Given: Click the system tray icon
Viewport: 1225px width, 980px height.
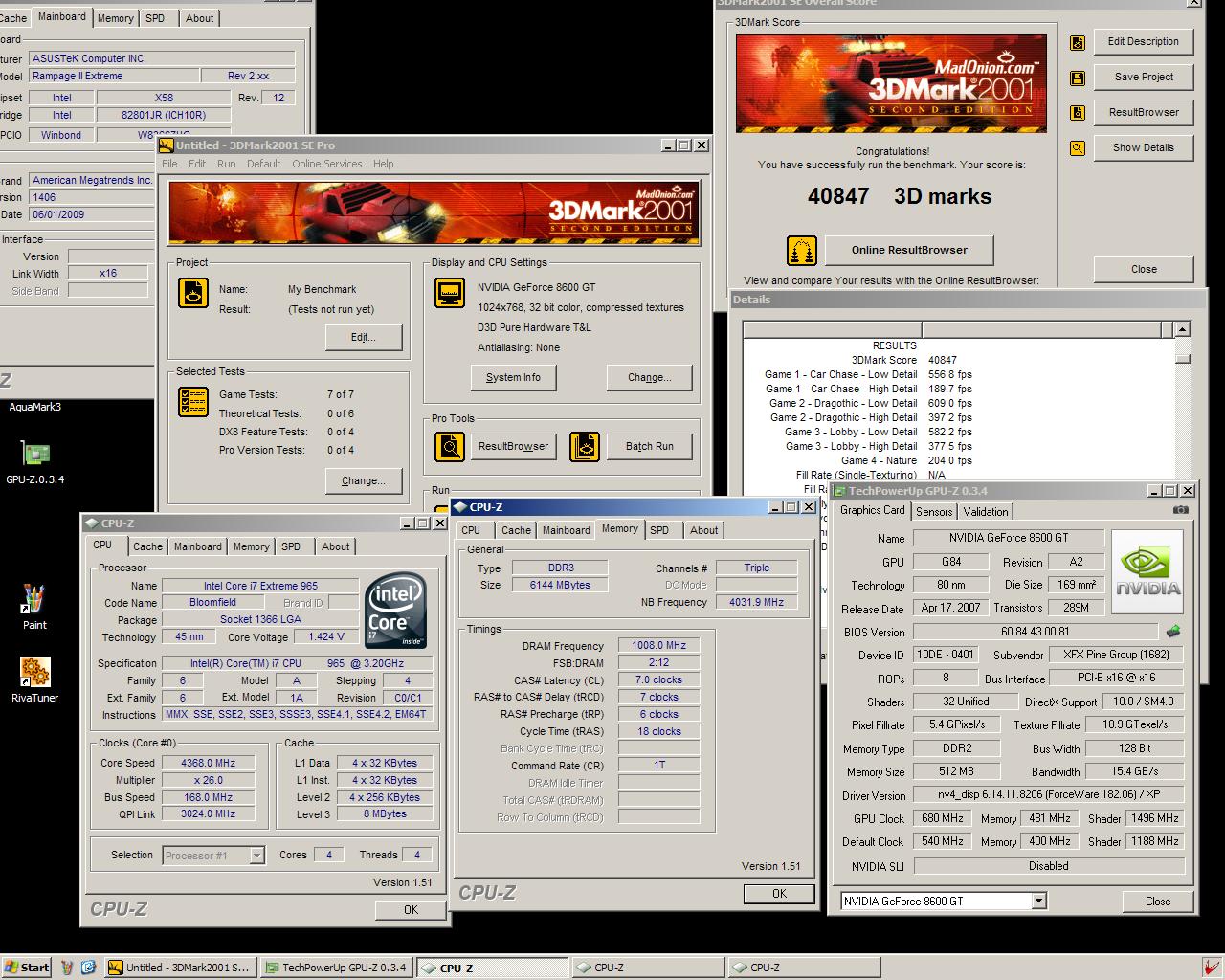Looking at the screenshot, I should point(1210,968).
